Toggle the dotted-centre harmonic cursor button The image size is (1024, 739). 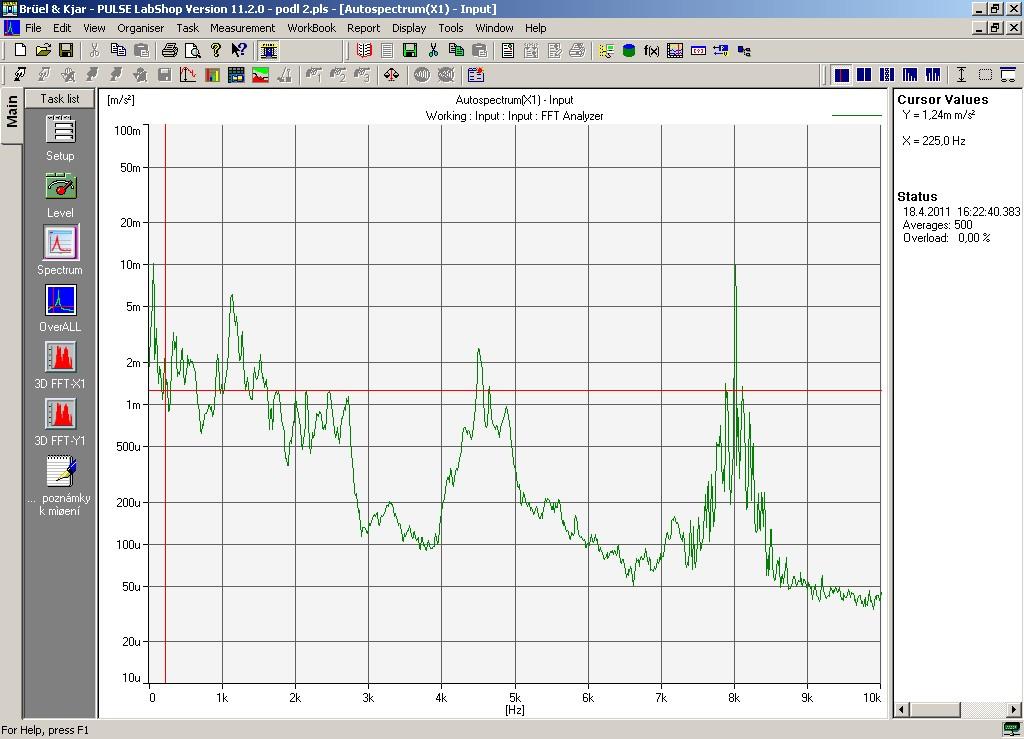tap(887, 75)
